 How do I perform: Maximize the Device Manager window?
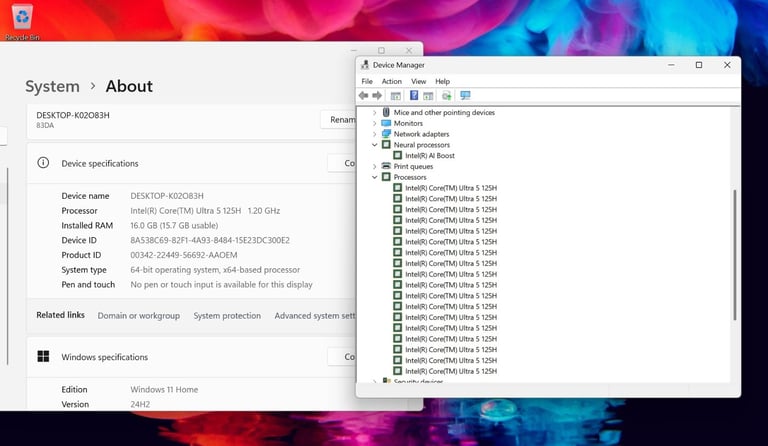click(699, 65)
